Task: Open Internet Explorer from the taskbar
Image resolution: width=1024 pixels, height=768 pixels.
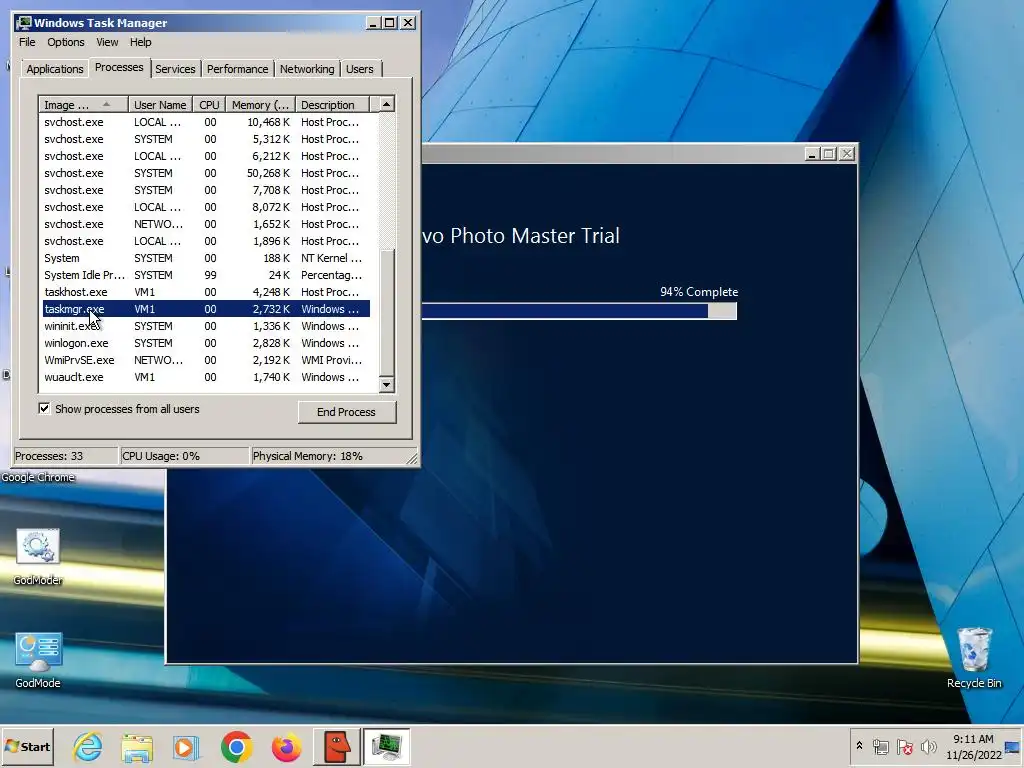Action: click(x=88, y=746)
